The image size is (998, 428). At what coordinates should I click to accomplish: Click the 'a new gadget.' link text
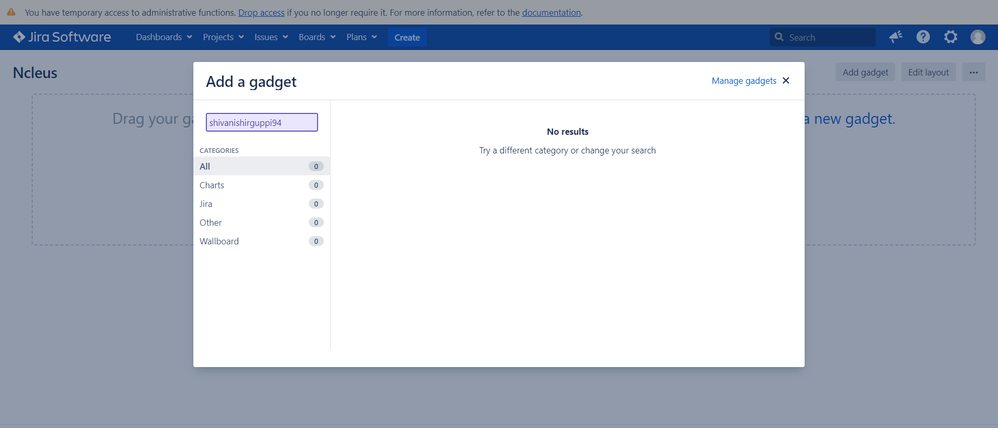(850, 118)
